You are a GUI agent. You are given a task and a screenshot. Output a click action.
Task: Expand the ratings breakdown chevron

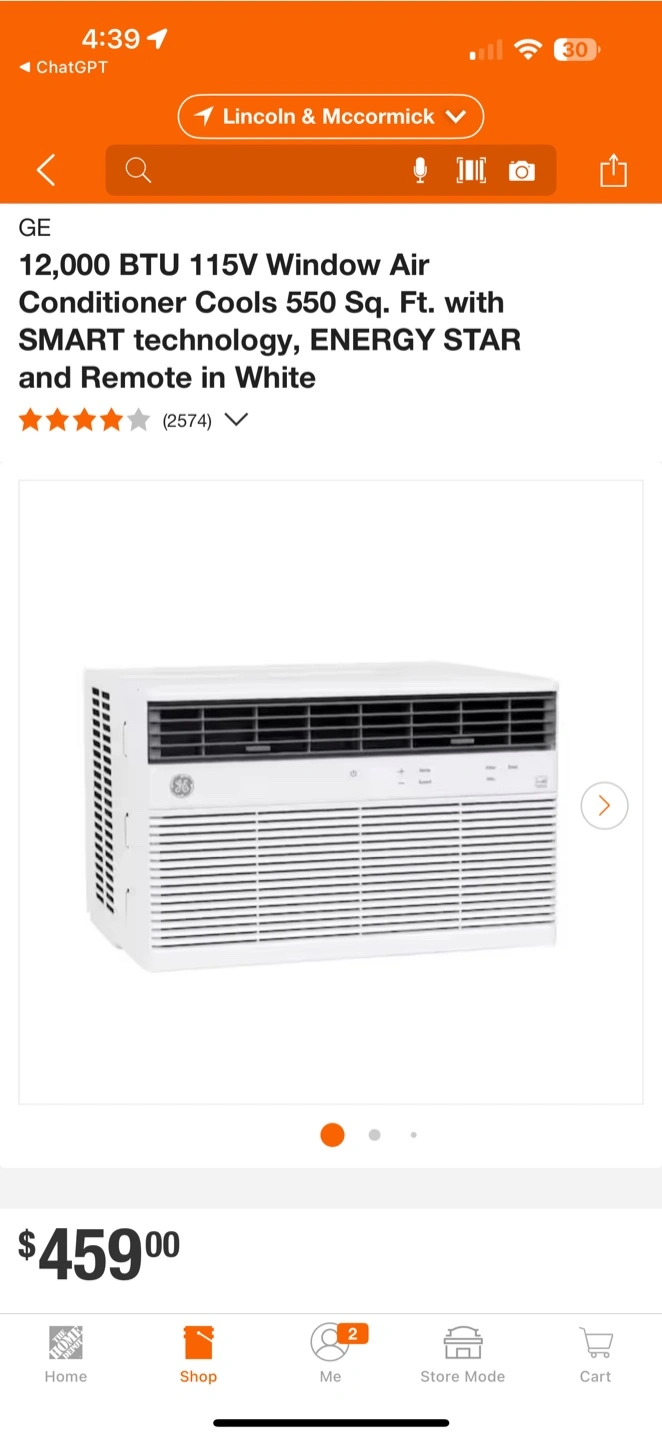pos(236,420)
